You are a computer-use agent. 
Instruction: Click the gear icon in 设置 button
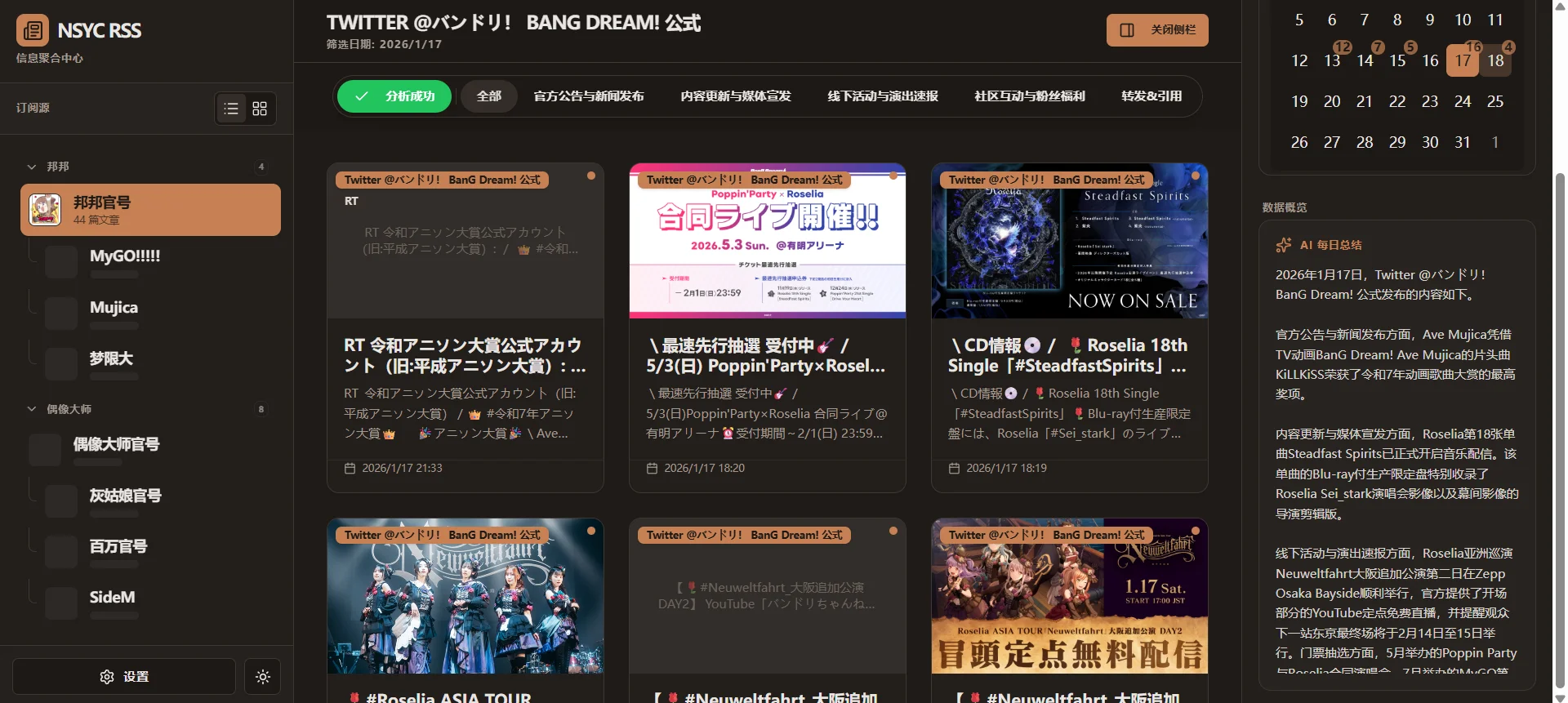click(107, 677)
